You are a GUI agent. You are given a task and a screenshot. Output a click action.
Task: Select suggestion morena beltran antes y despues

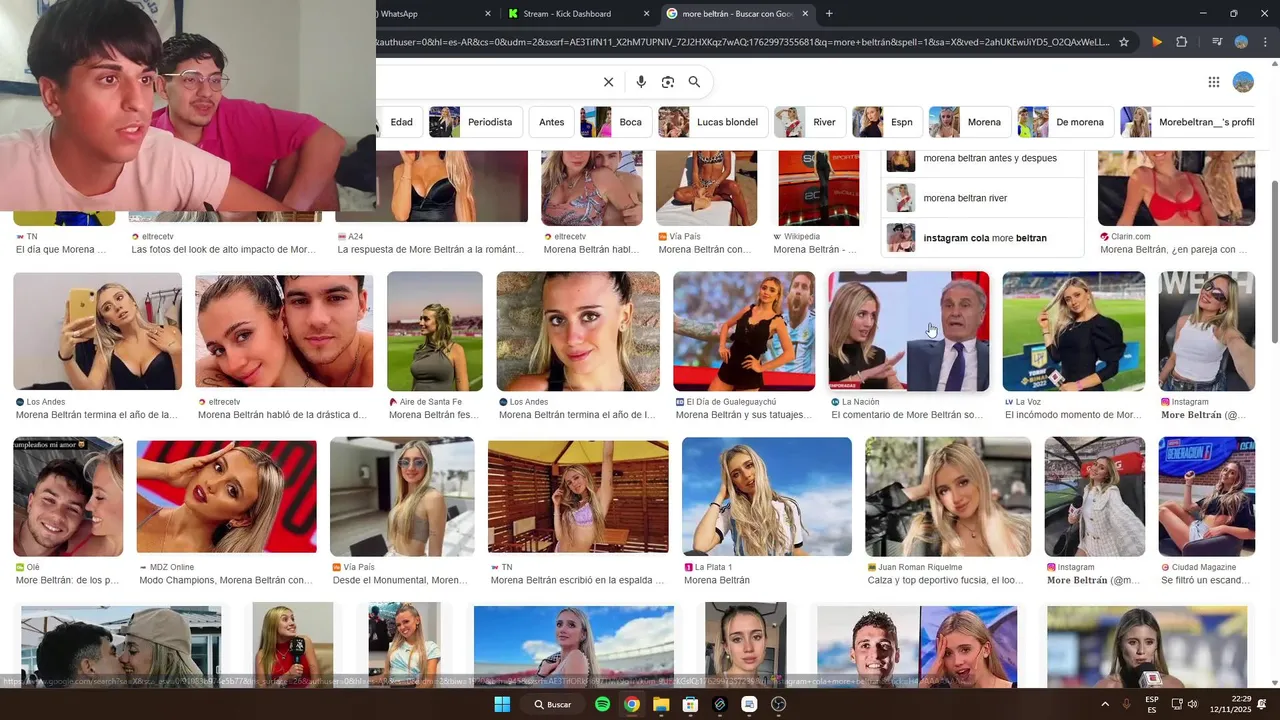coord(982,159)
